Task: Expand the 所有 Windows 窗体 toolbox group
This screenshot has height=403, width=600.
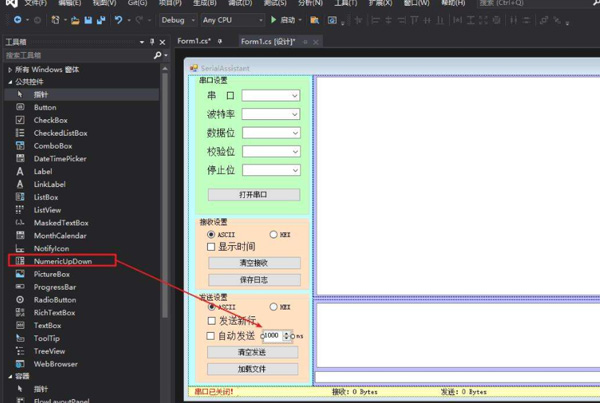Action: pos(10,70)
